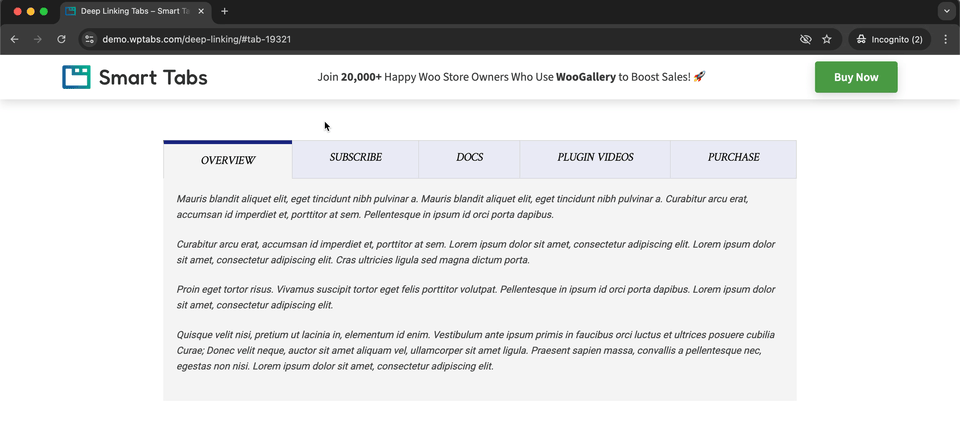Click the WooGallery promo banner text
Image resolution: width=960 pixels, height=443 pixels.
(512, 77)
